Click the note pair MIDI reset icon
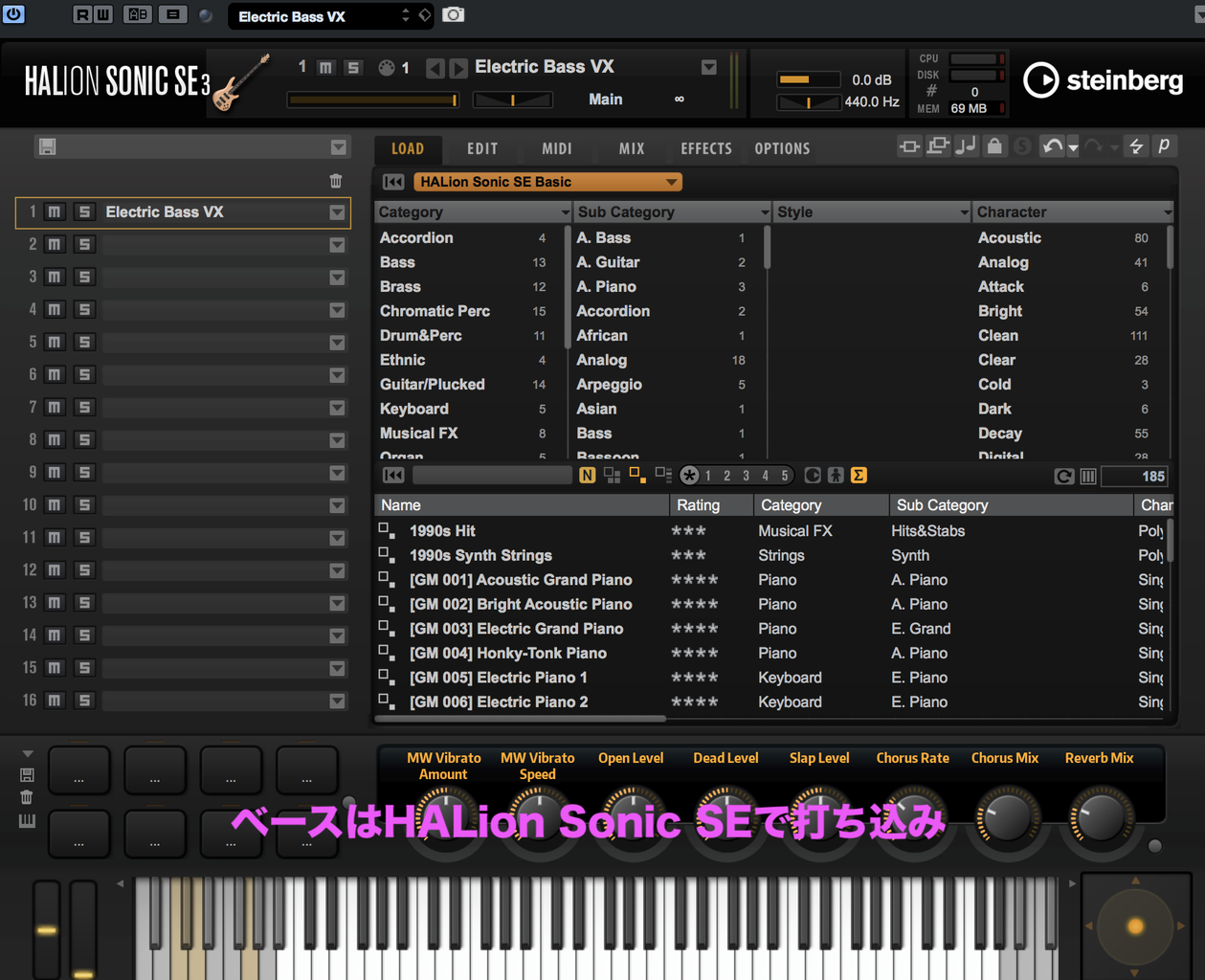The height and width of the screenshot is (980, 1205). tap(967, 146)
